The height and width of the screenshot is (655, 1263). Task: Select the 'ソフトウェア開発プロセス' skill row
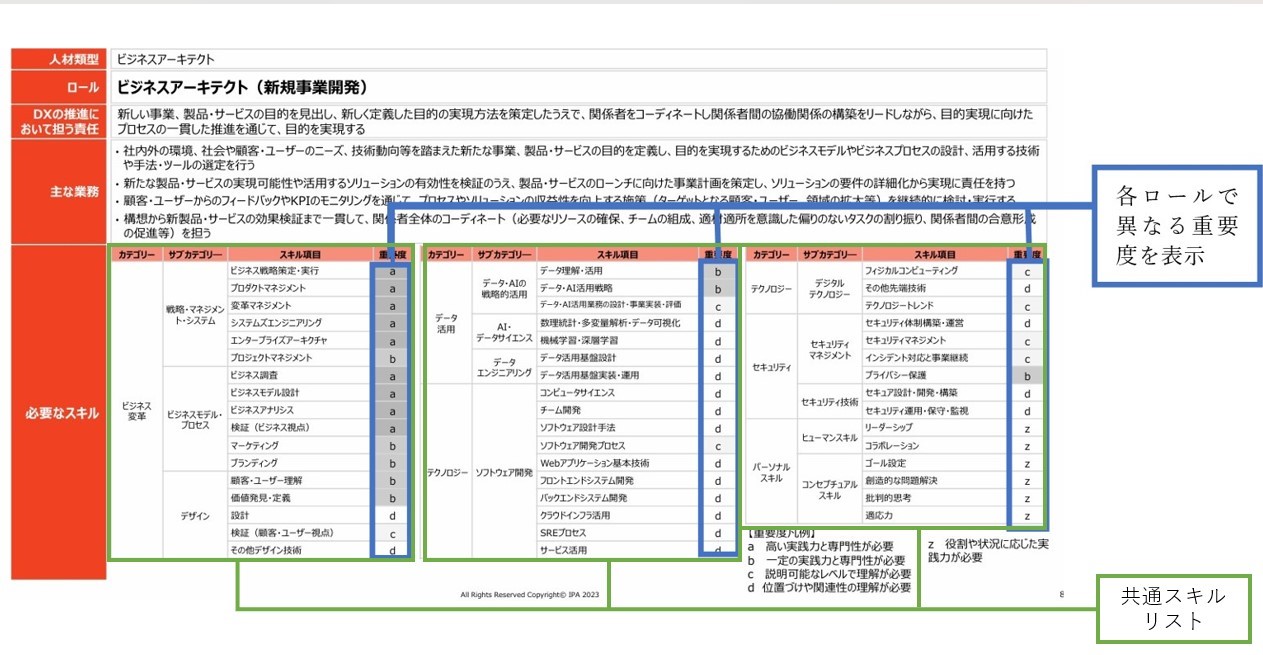pos(582,446)
